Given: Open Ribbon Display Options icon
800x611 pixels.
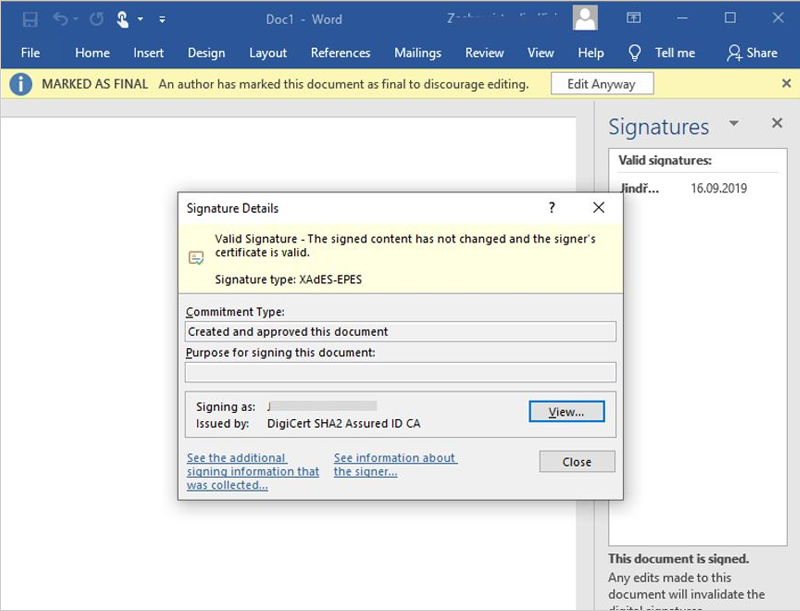Looking at the screenshot, I should 633,18.
